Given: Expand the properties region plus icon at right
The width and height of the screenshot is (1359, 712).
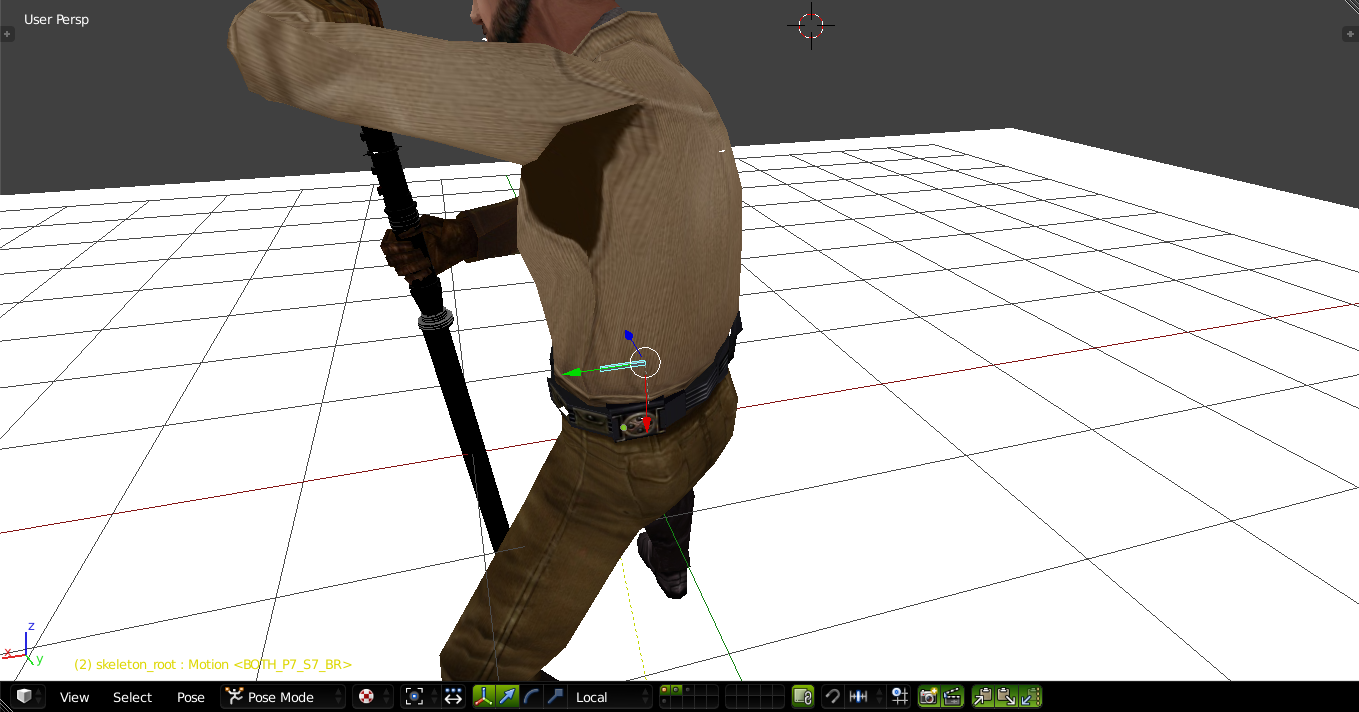Looking at the screenshot, I should (x=1349, y=34).
